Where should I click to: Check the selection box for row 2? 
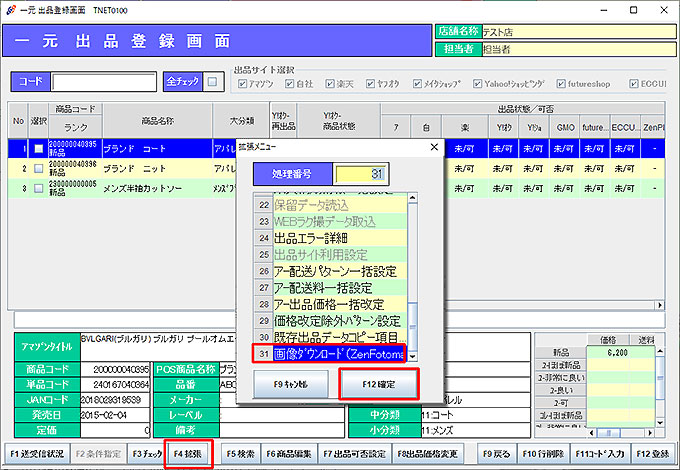38,166
